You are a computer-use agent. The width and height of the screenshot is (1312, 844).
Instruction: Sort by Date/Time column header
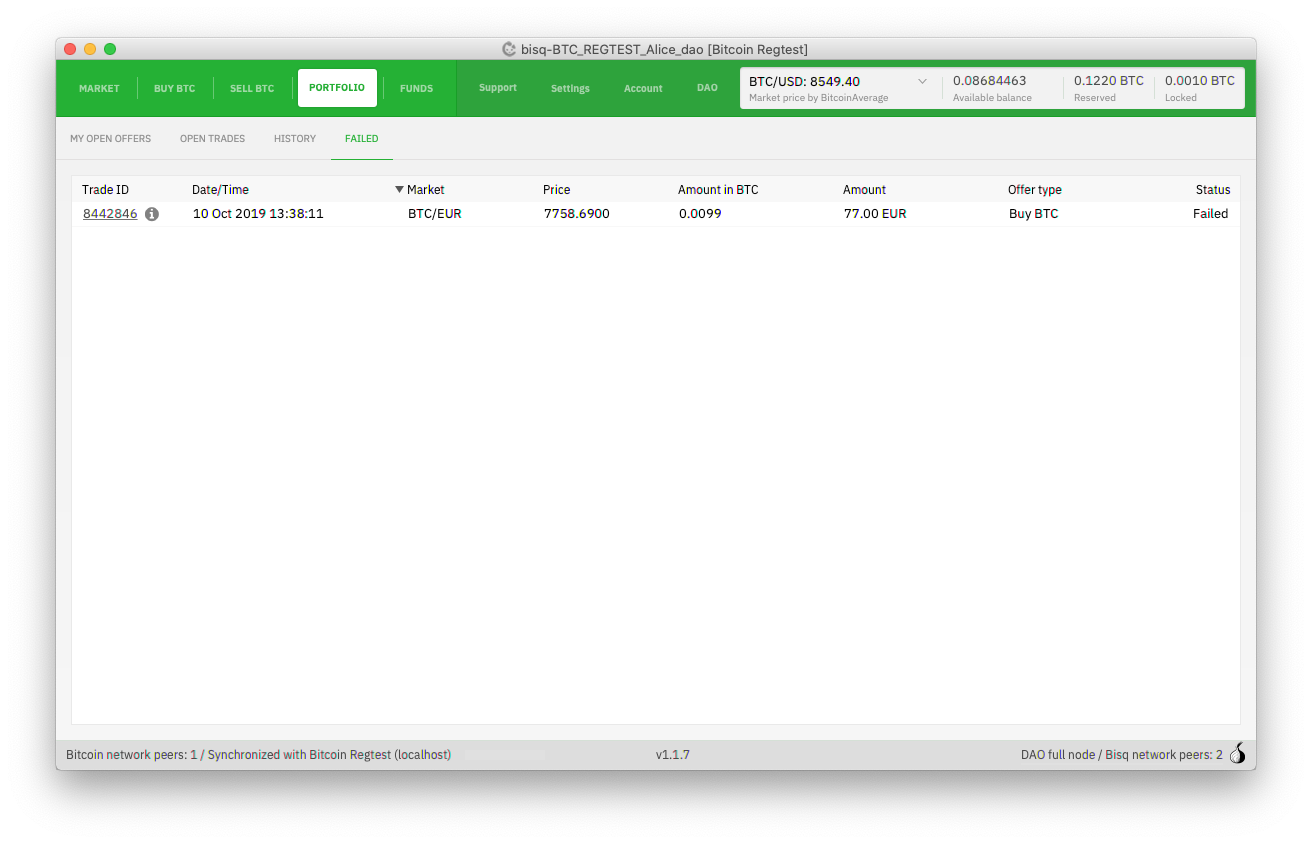coord(220,190)
